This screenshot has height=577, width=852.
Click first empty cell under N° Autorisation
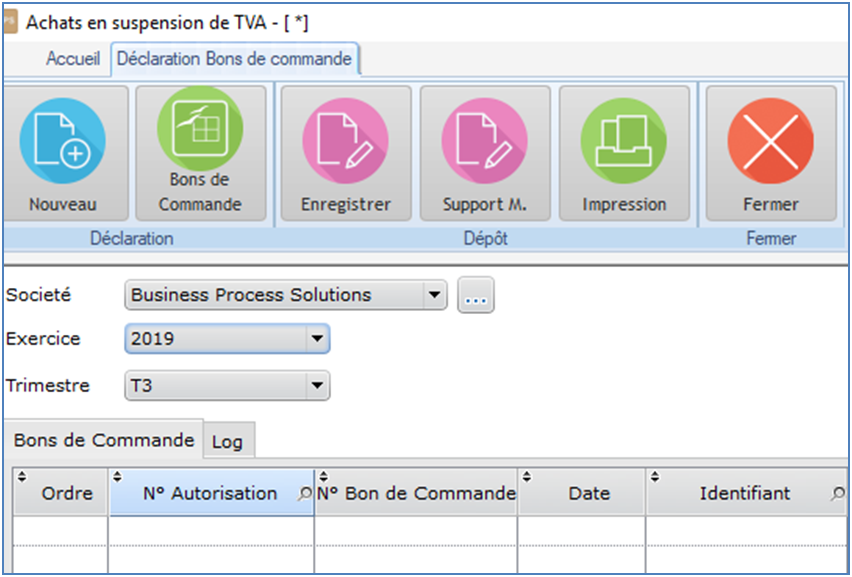[x=211, y=530]
